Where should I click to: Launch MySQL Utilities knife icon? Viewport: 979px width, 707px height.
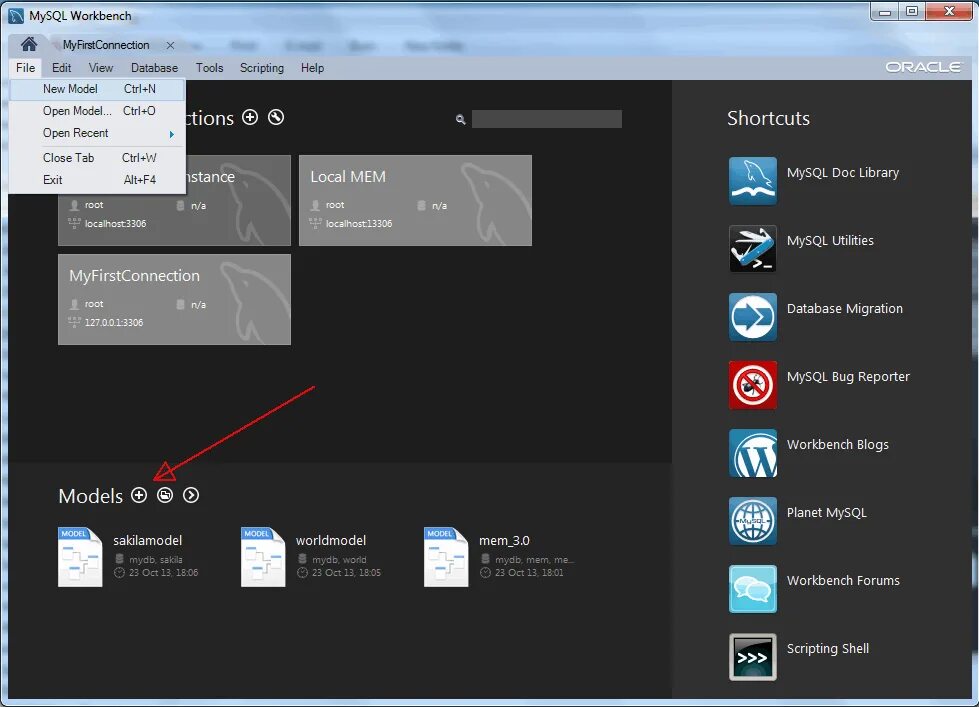pyautogui.click(x=752, y=249)
